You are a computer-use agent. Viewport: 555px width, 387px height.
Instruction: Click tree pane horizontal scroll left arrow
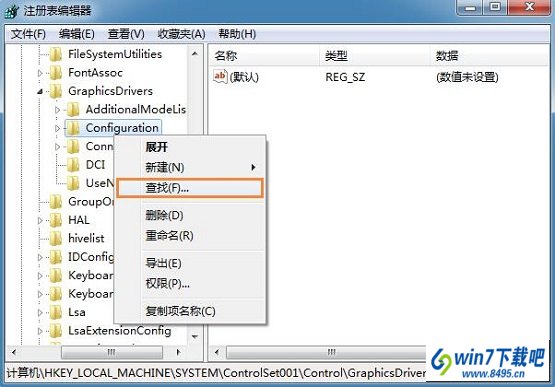pos(14,352)
